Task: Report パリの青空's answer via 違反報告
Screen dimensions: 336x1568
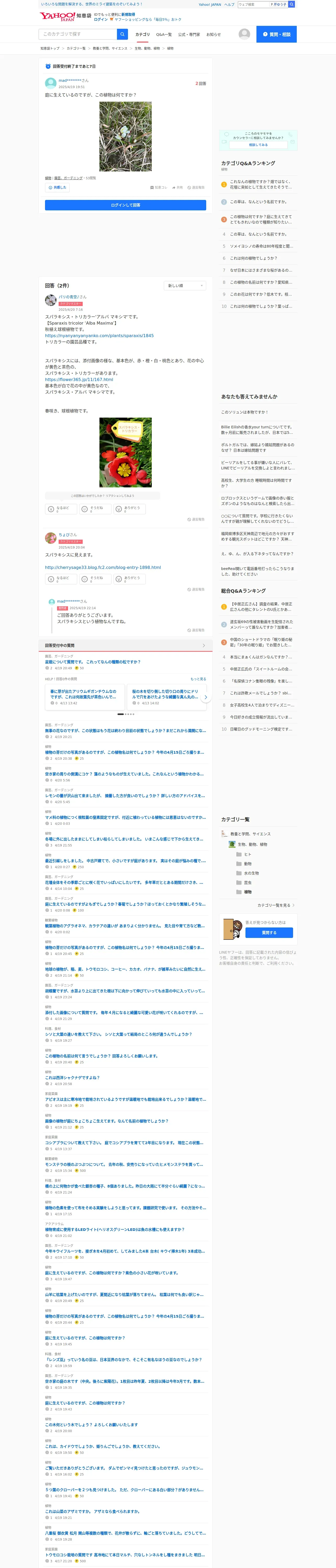Action: coord(196,519)
